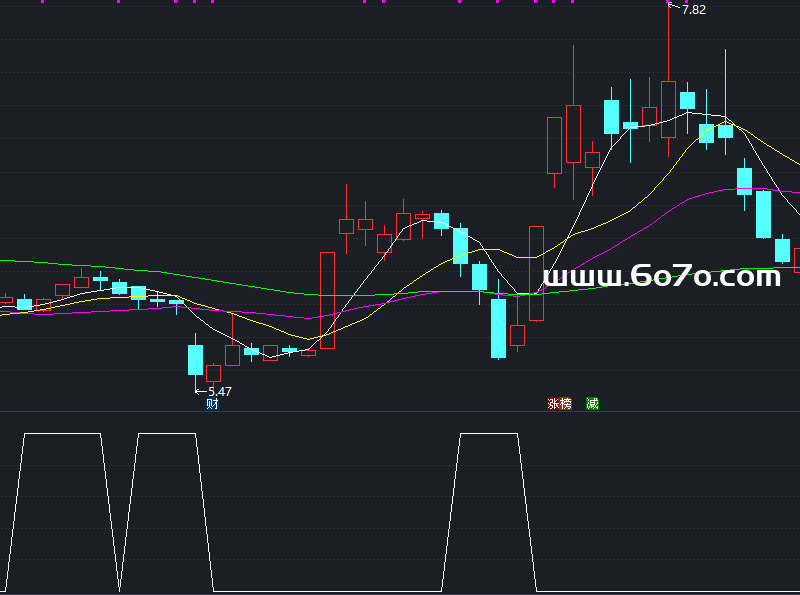Open the www.6o7o.com watermark link
Viewport: 800px width, 595px height.
tap(661, 276)
